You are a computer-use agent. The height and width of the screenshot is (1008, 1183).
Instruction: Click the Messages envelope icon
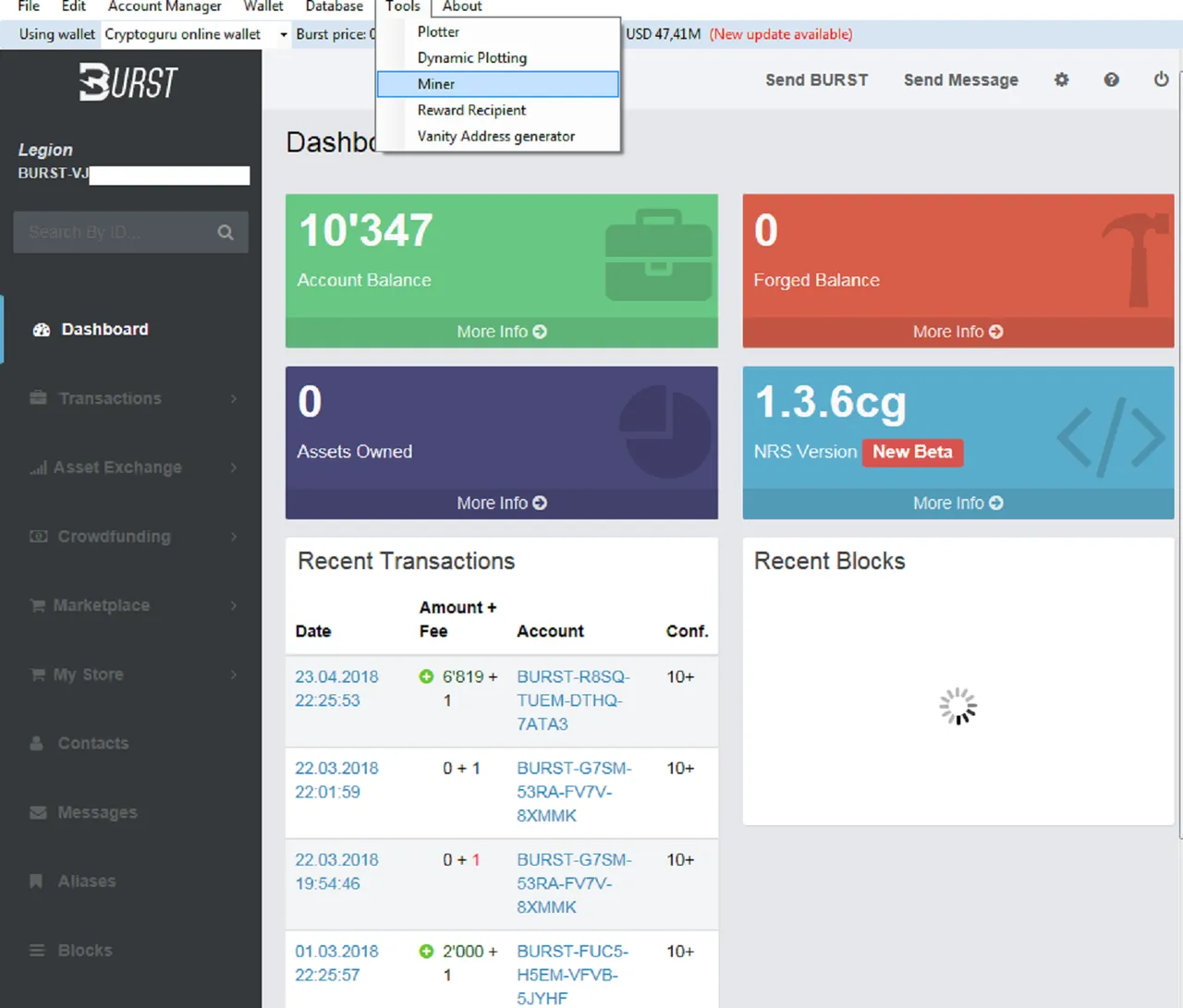click(x=38, y=812)
